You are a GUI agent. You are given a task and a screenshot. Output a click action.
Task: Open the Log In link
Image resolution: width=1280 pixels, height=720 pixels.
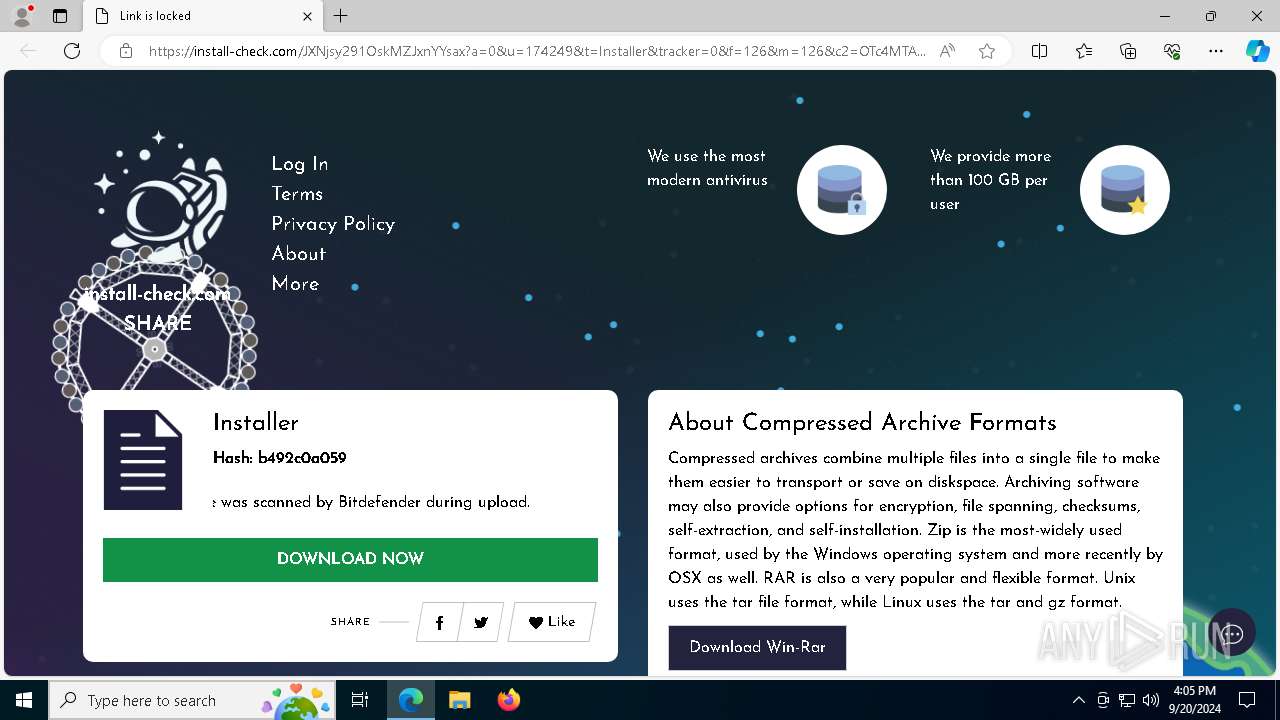pyautogui.click(x=300, y=164)
